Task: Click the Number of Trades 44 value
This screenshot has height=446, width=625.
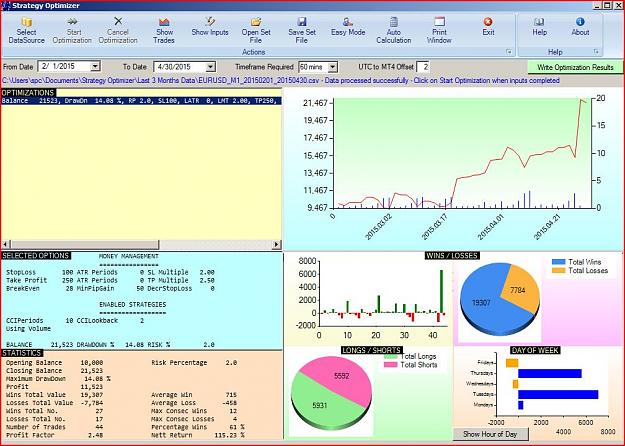Action: [99, 427]
